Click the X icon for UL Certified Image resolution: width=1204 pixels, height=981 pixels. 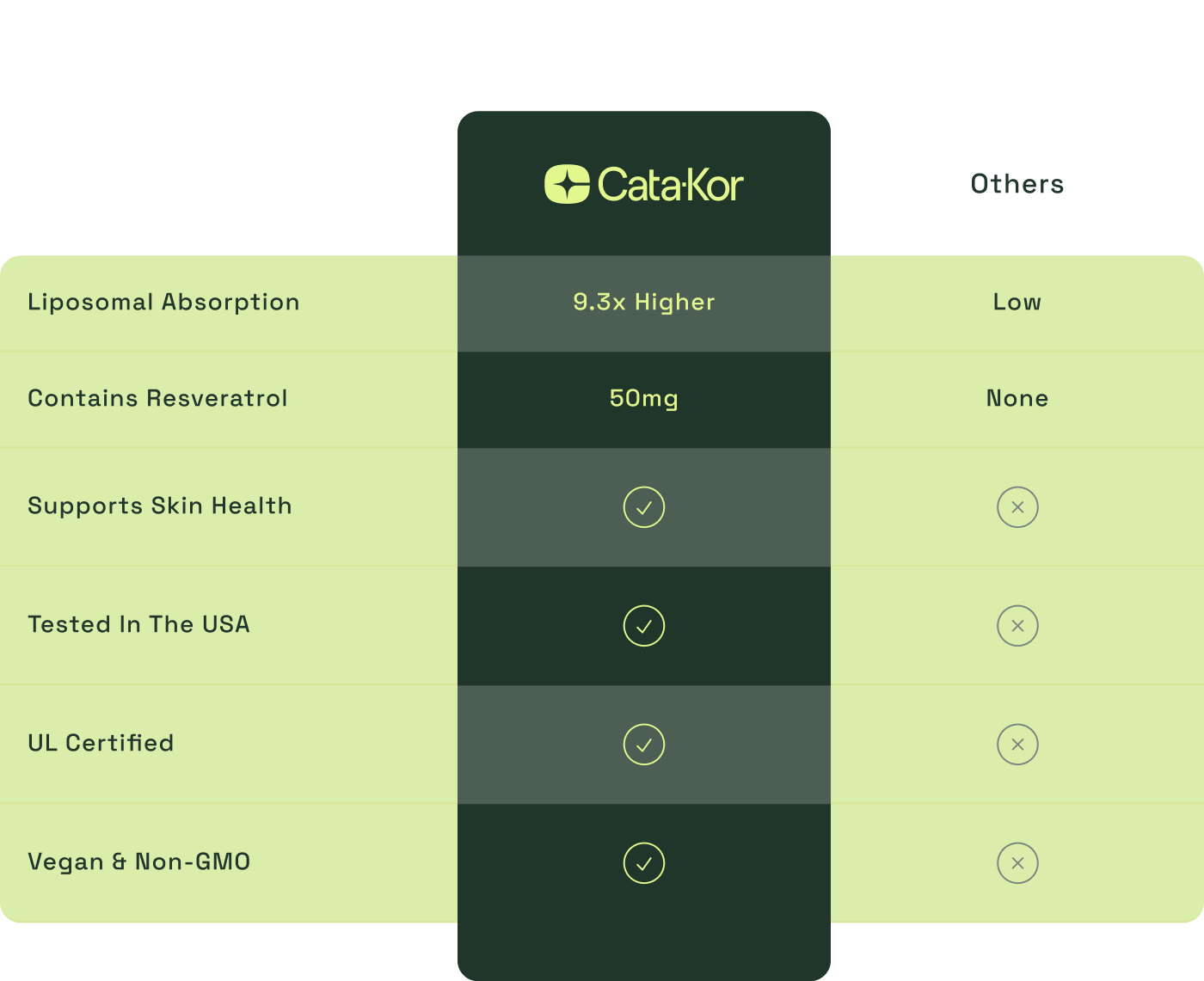(1017, 745)
